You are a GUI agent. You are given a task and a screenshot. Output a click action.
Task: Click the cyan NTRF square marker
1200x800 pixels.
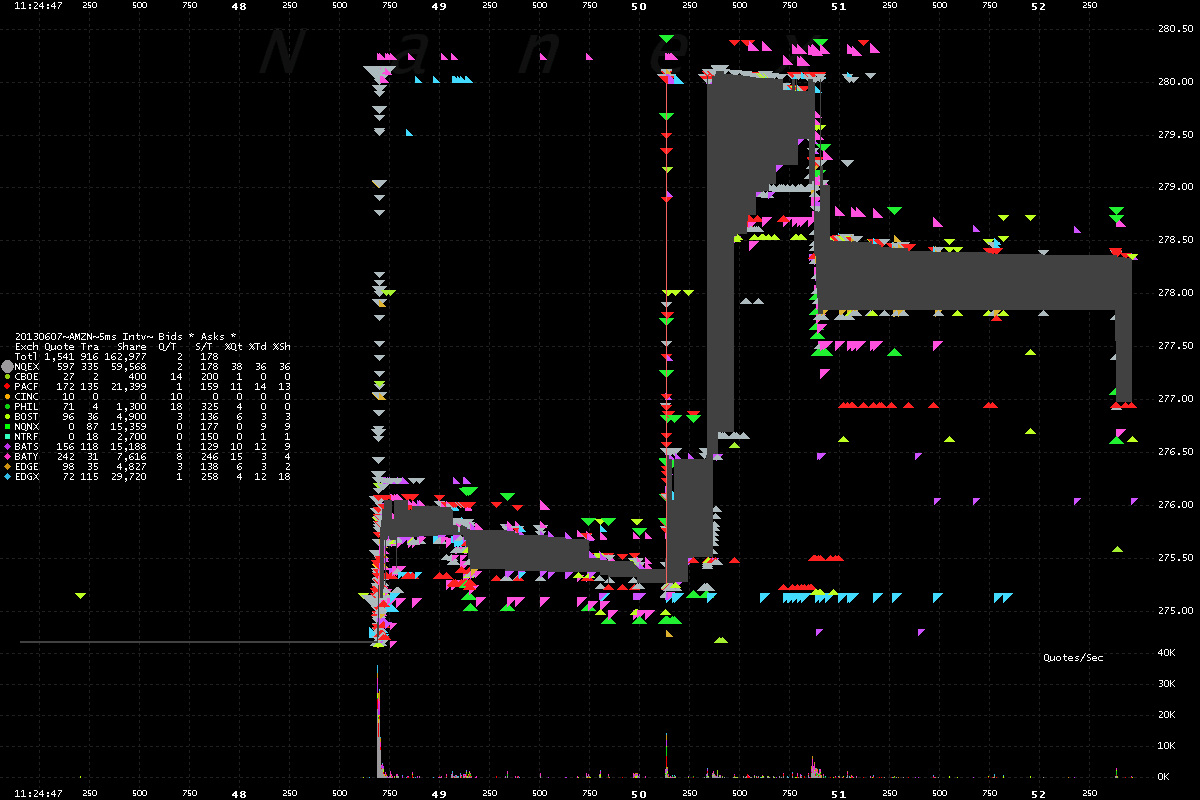coord(7,436)
